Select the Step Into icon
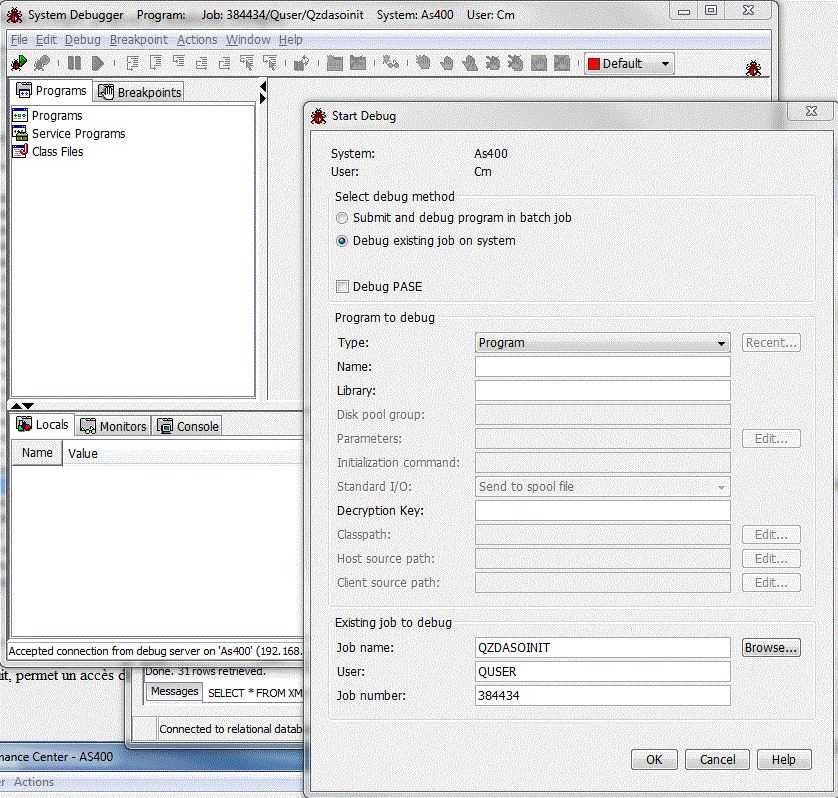Viewport: 838px width, 798px height. (x=133, y=62)
